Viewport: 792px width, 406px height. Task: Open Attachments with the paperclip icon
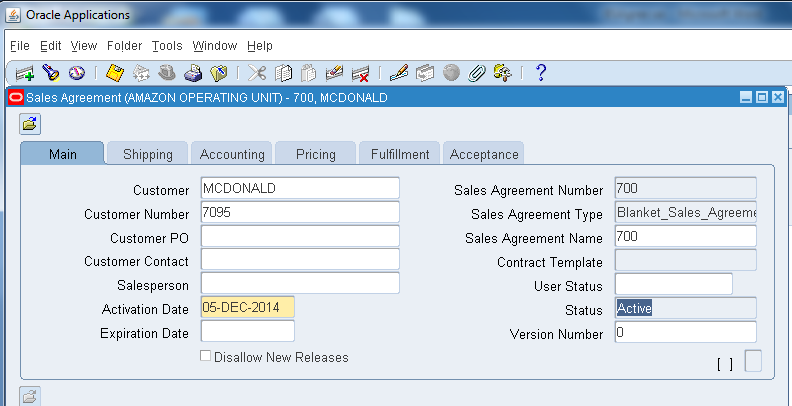pos(476,74)
